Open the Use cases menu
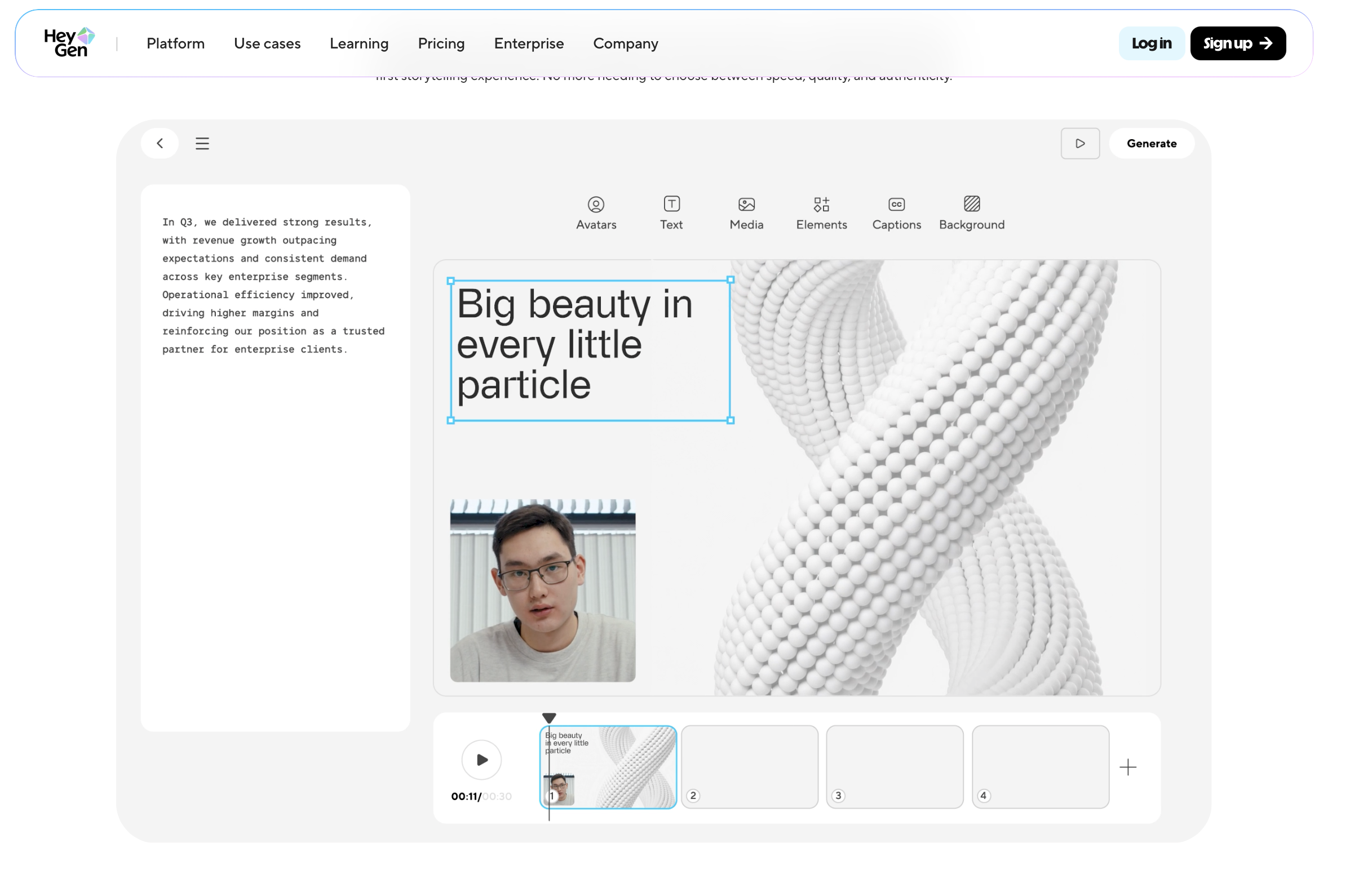Screen dimensions: 1372x888 [x=267, y=43]
